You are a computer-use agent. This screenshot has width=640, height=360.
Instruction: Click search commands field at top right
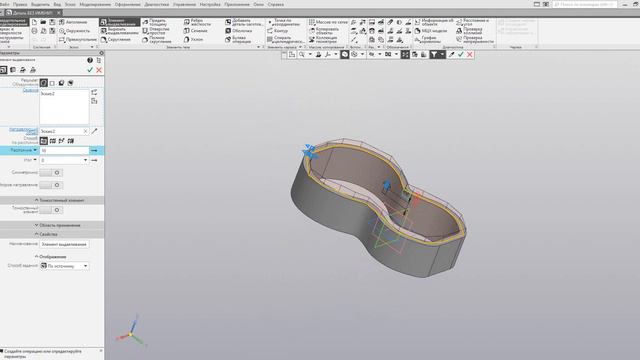pos(585,4)
